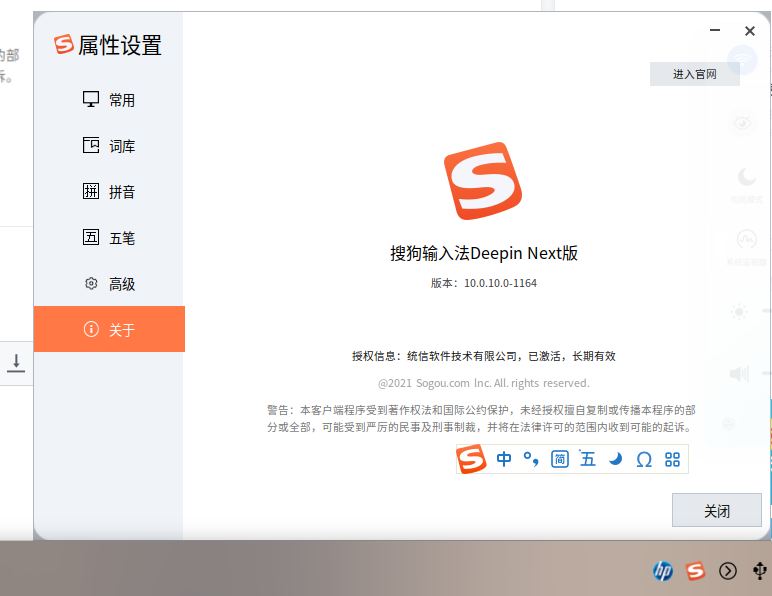Image resolution: width=772 pixels, height=596 pixels.
Task: Open the 词库 dictionary section
Action: [109, 146]
